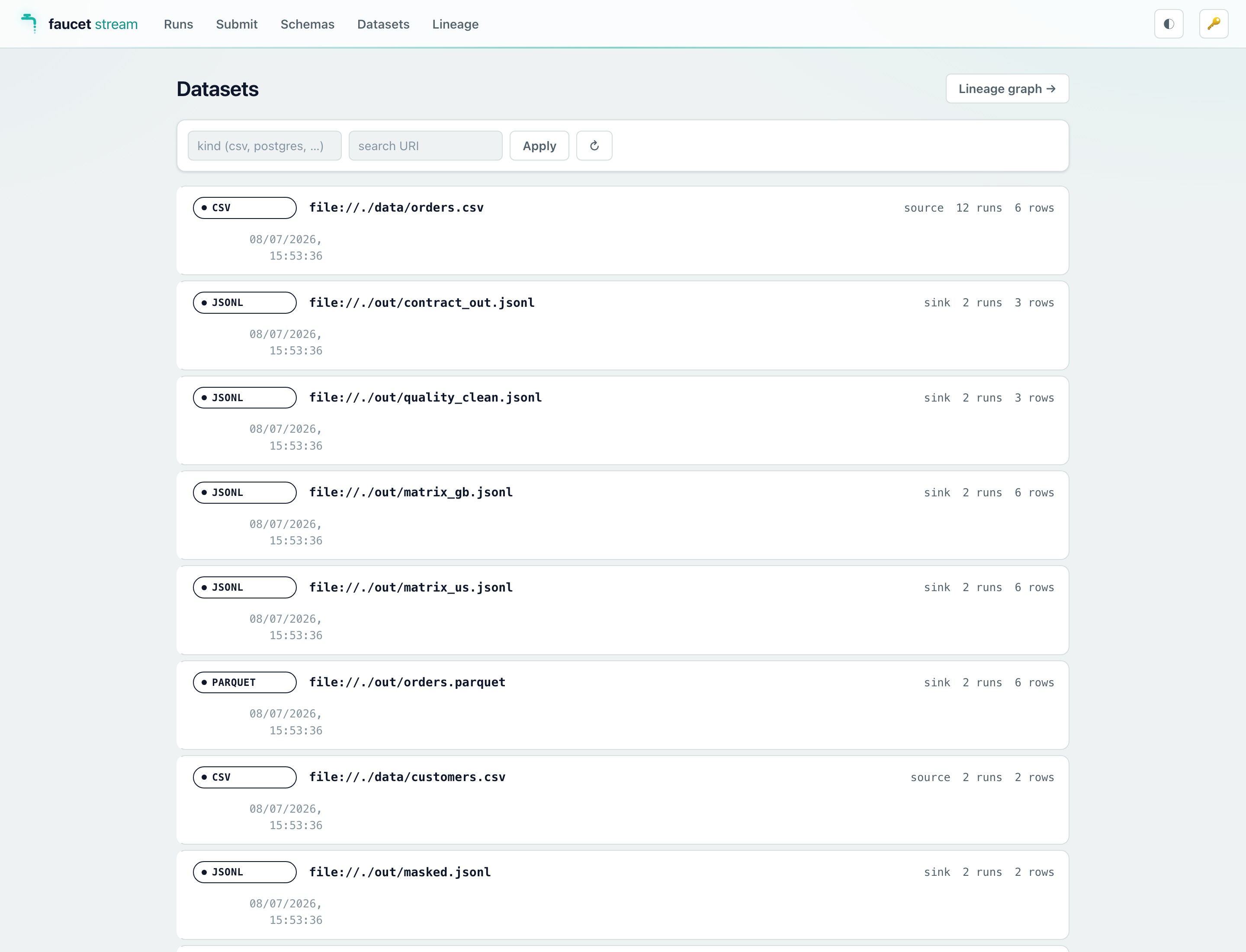Screen dimensions: 1246x952
Task: Focus the search URI input
Action: coord(426,146)
